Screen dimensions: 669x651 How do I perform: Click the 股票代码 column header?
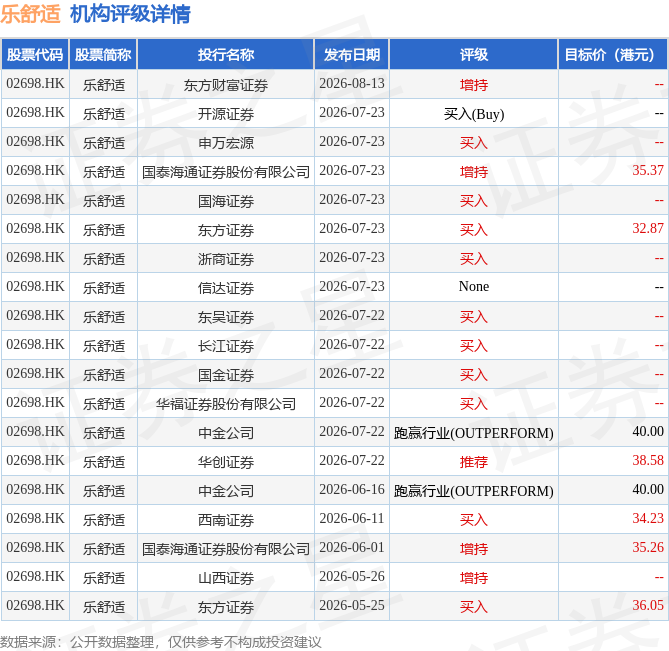click(35, 55)
